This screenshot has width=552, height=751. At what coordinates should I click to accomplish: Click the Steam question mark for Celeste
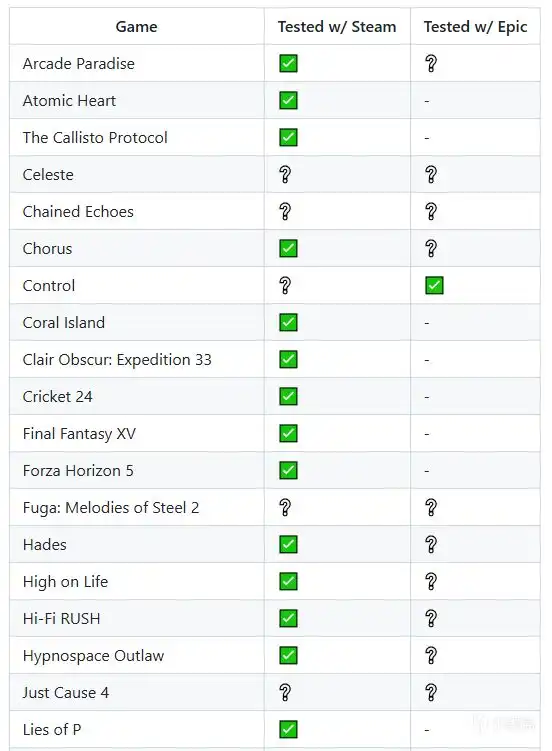pos(285,174)
